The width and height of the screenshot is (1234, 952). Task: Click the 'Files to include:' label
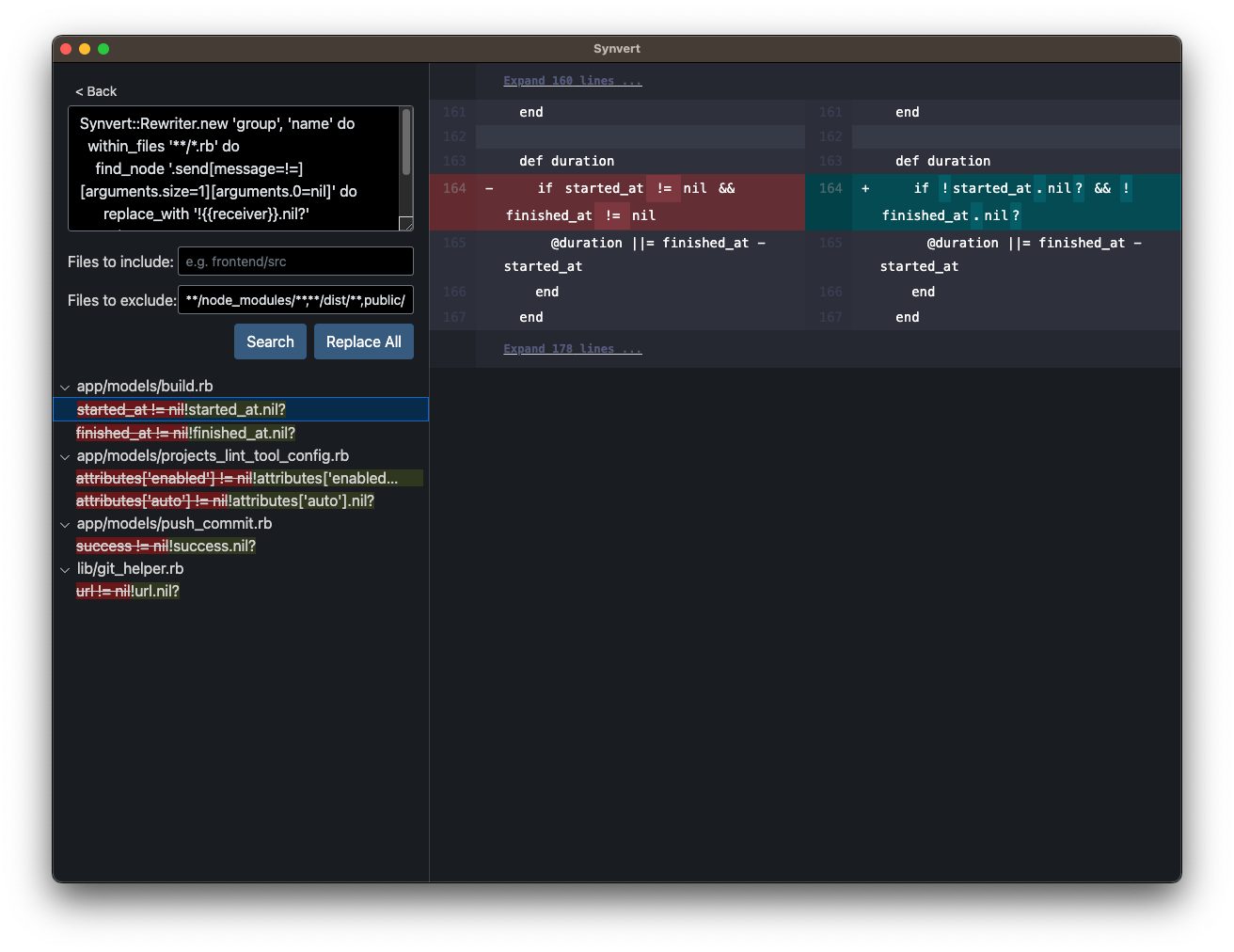120,262
